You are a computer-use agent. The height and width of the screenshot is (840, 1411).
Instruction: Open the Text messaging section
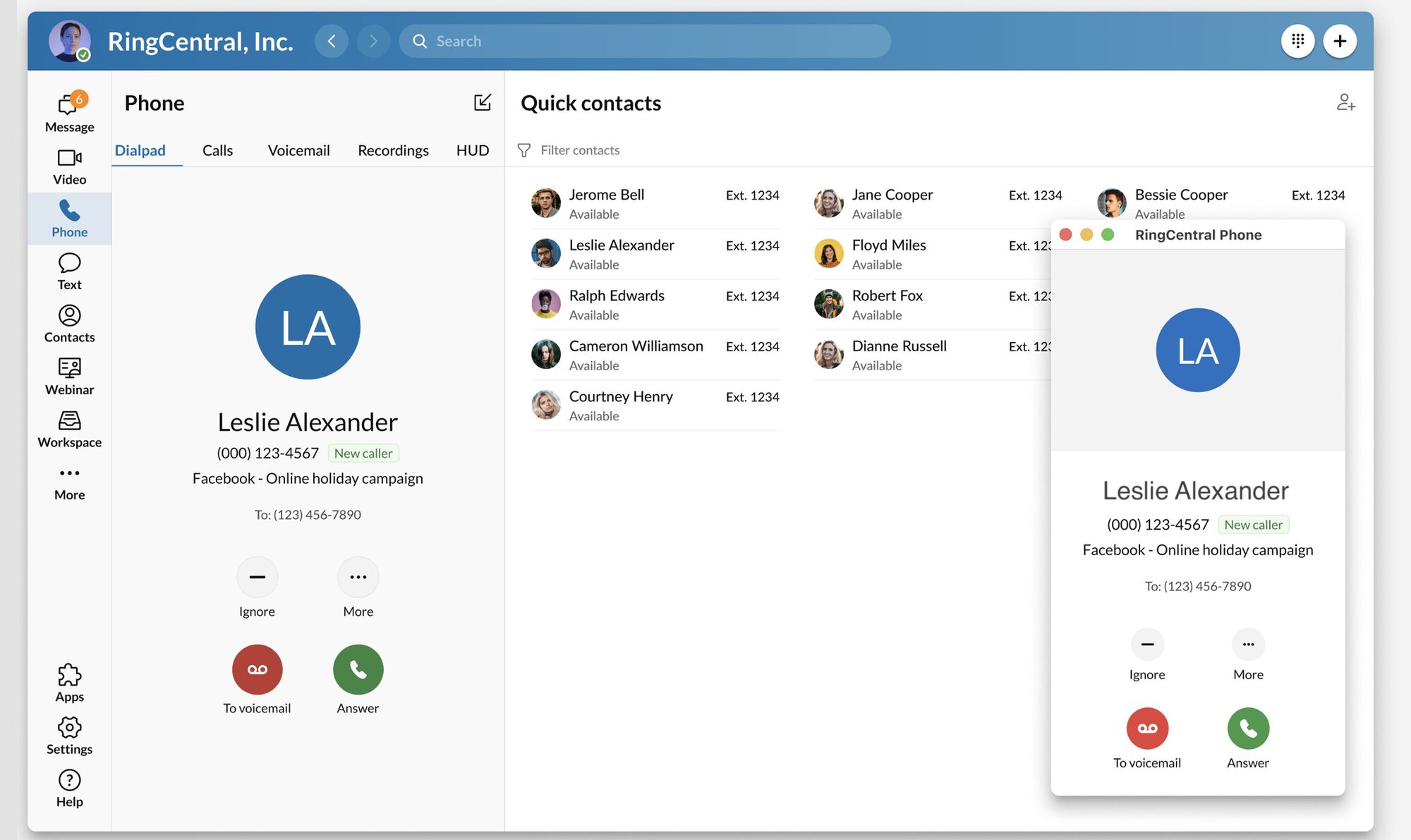point(68,270)
